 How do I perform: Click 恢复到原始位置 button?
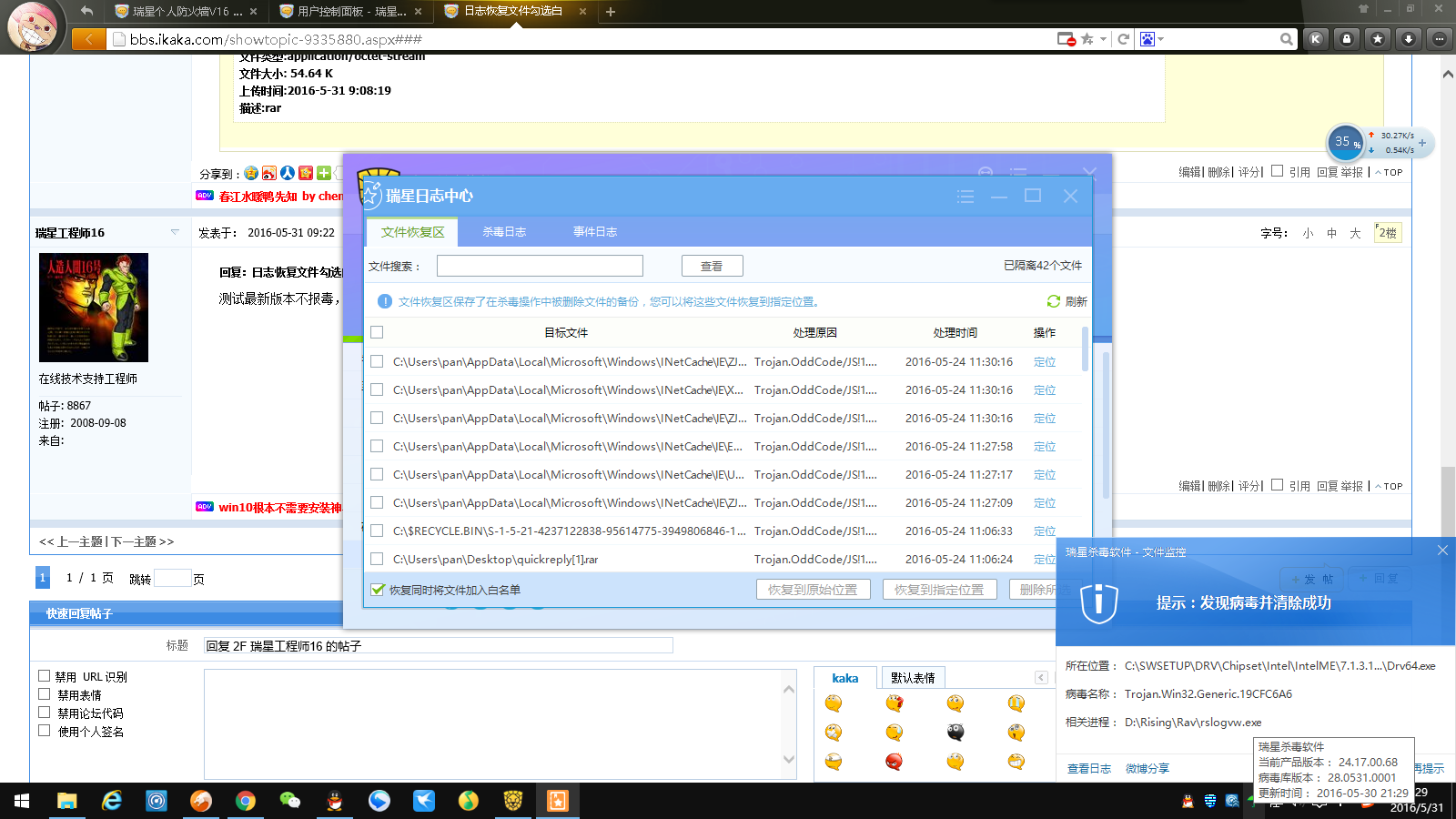[813, 590]
